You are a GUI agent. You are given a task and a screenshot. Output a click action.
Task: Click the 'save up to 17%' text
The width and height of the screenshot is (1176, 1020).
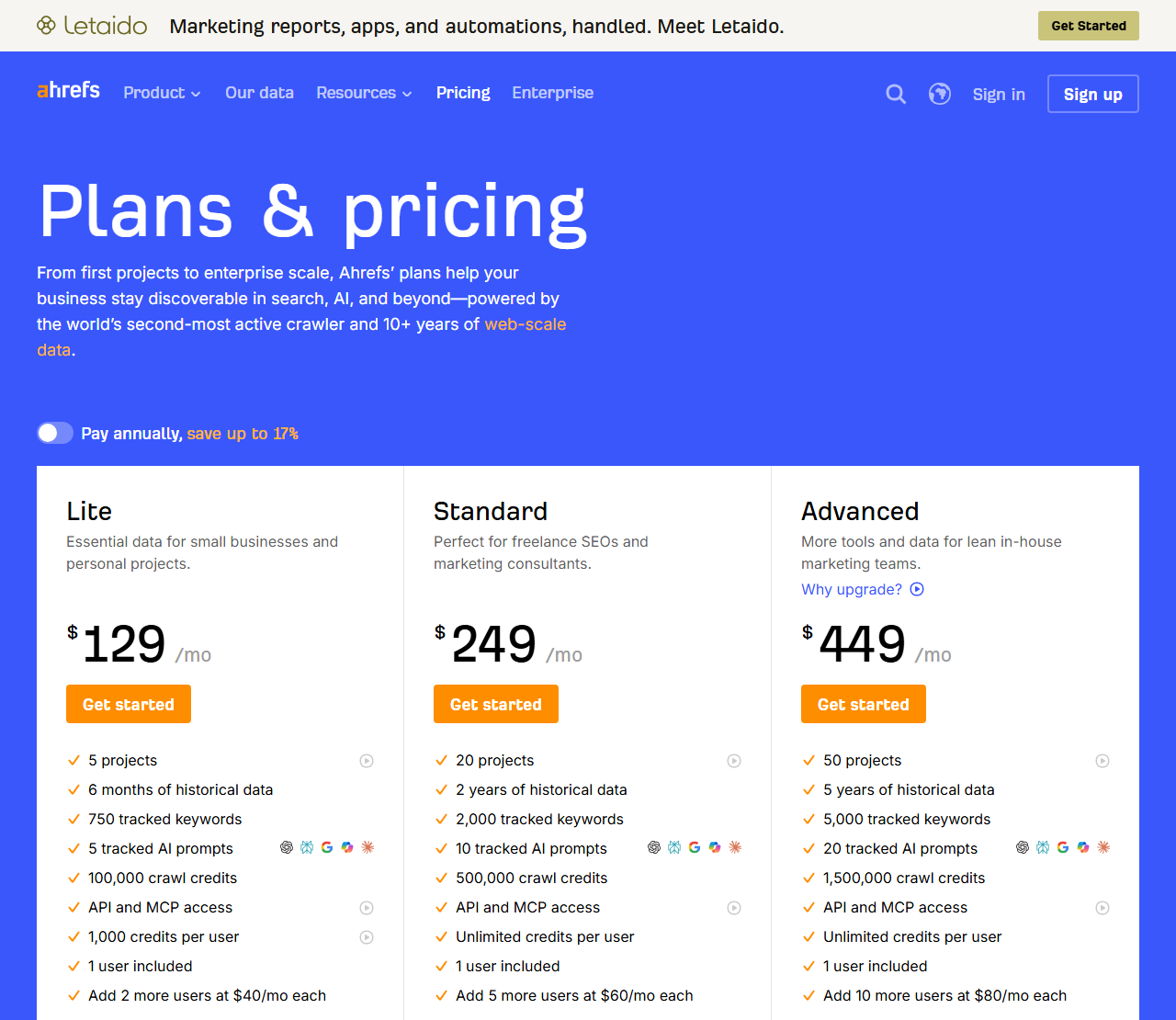point(243,433)
